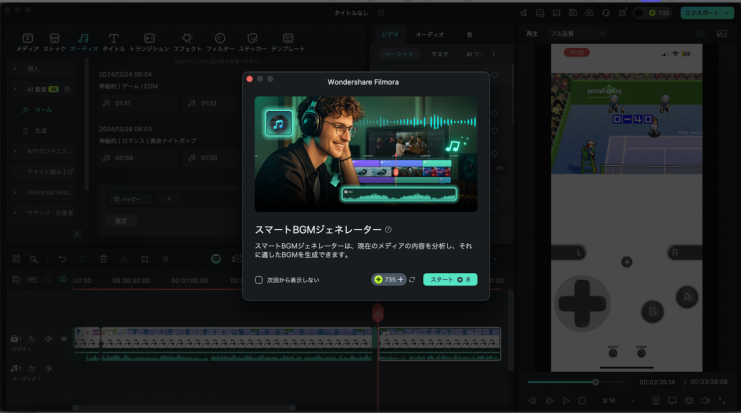Switch to the ビデオ properties tab
The width and height of the screenshot is (742, 414).
pos(390,35)
